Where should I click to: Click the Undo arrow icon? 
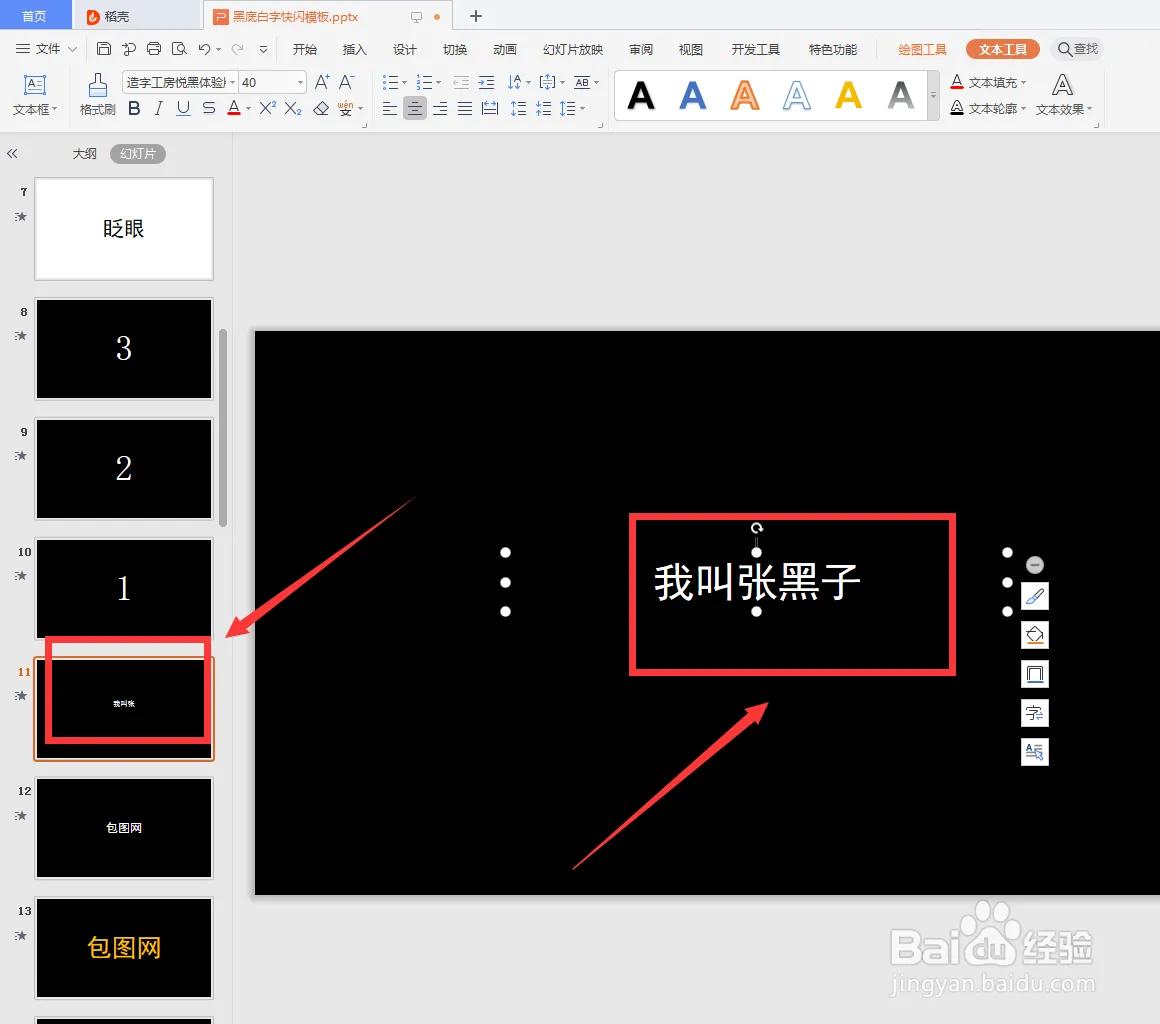(x=204, y=49)
